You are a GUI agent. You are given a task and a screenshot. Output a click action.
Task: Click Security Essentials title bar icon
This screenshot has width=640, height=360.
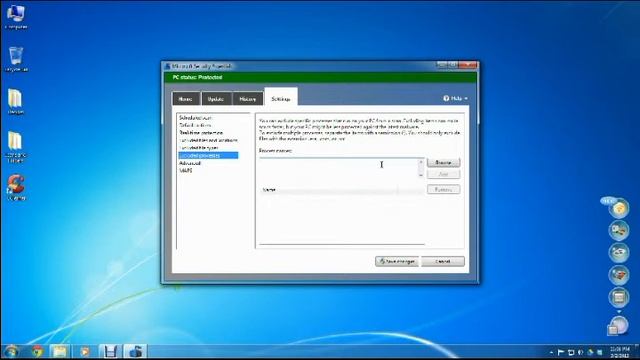pos(167,66)
